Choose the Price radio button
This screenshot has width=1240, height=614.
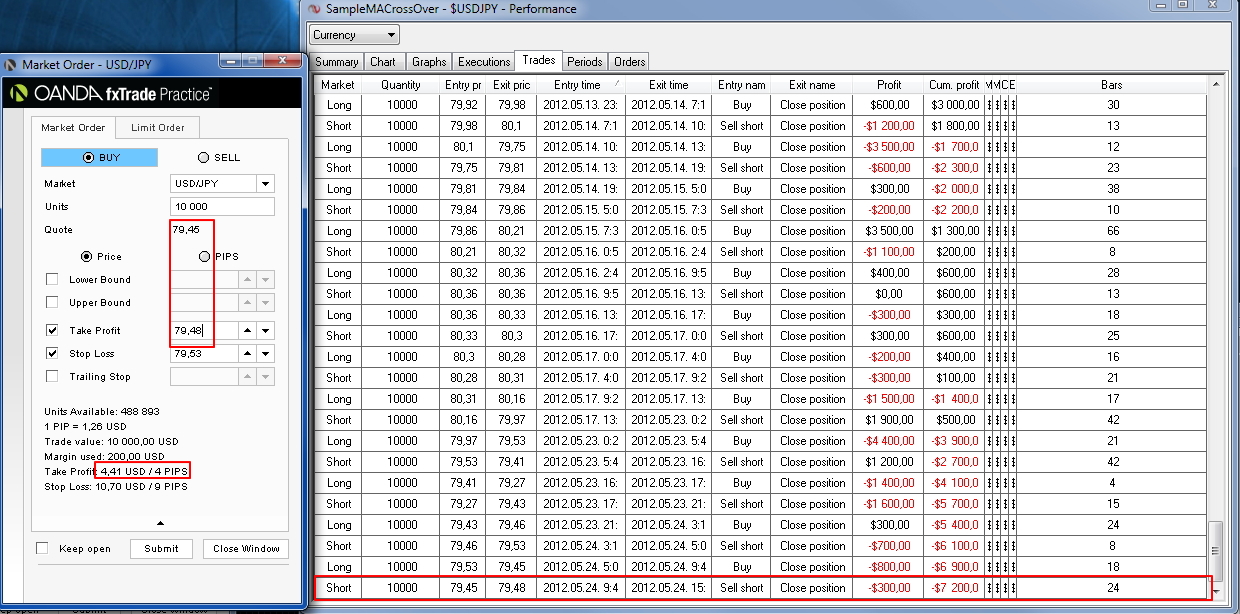(x=86, y=256)
